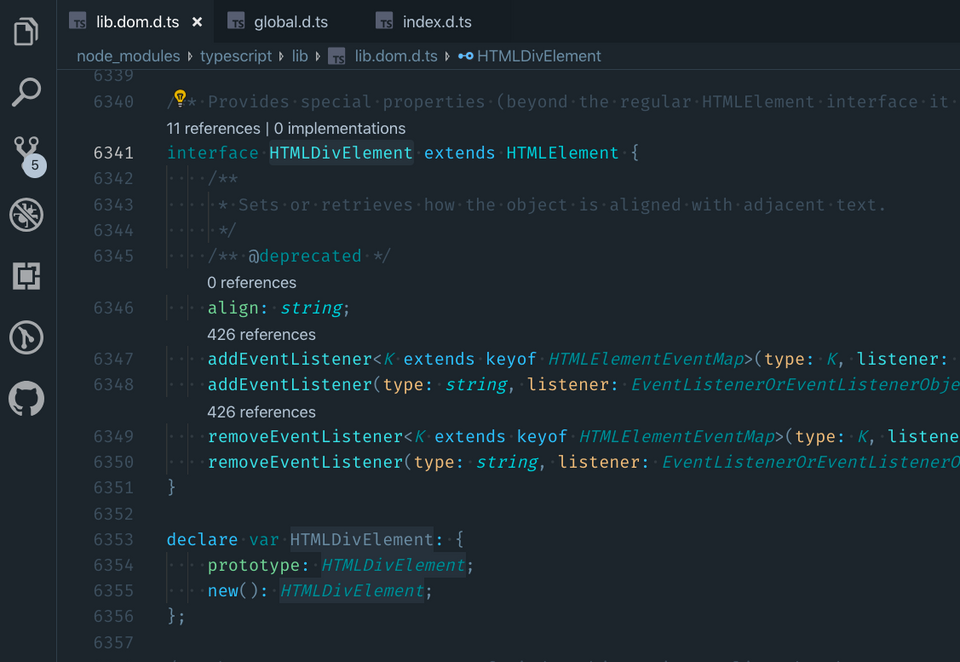960x662 pixels.
Task: Open HTMLDivElement symbol breadcrumb
Action: (x=539, y=56)
